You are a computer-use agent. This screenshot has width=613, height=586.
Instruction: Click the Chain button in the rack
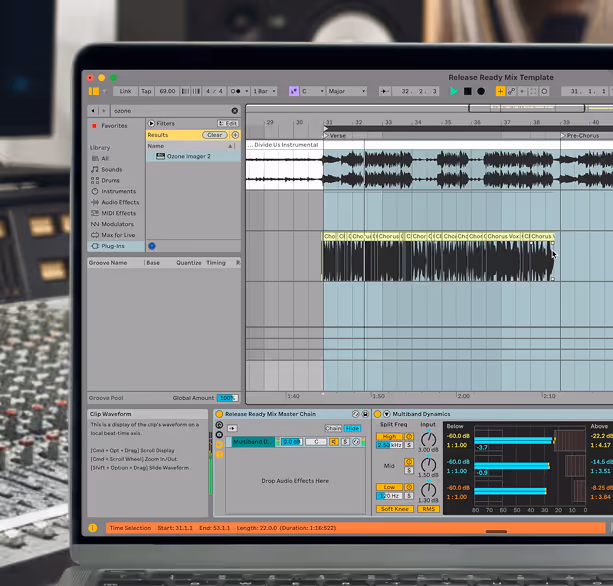333,428
